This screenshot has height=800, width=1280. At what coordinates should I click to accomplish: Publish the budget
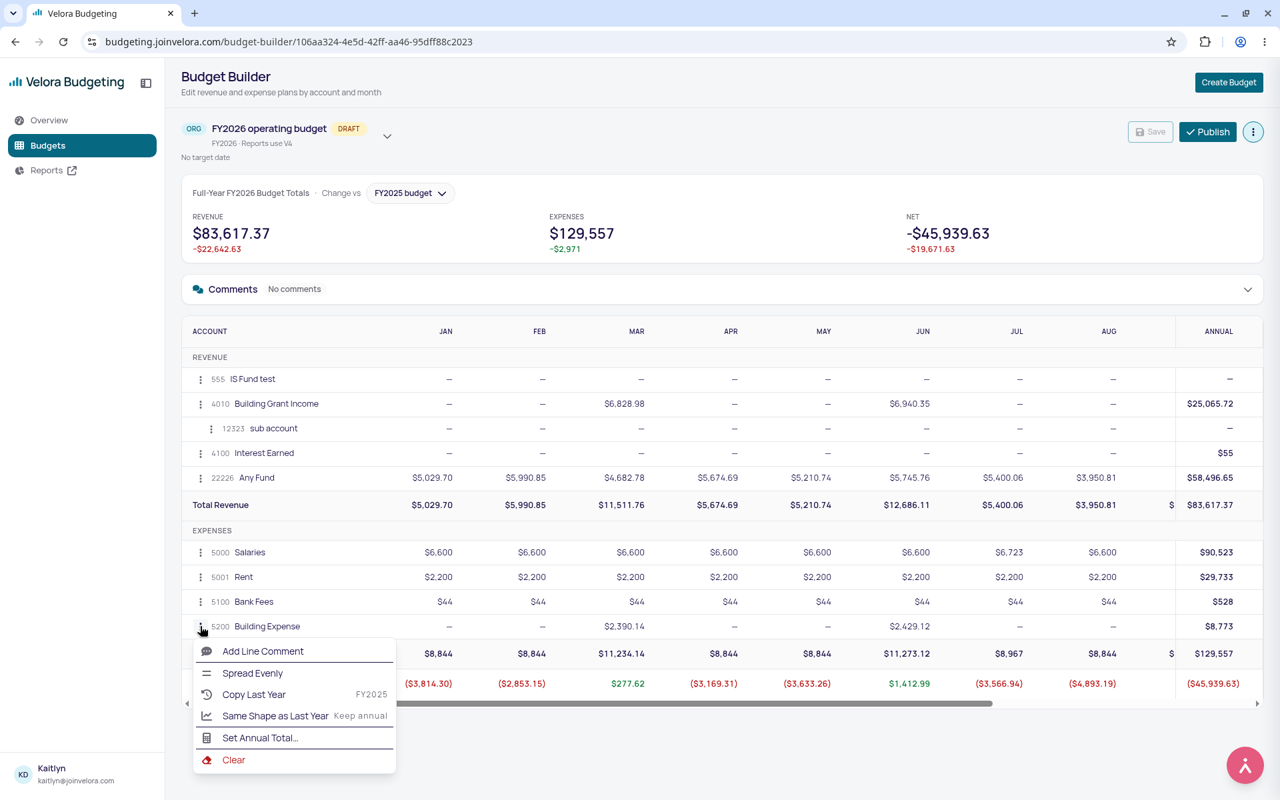tap(1208, 132)
